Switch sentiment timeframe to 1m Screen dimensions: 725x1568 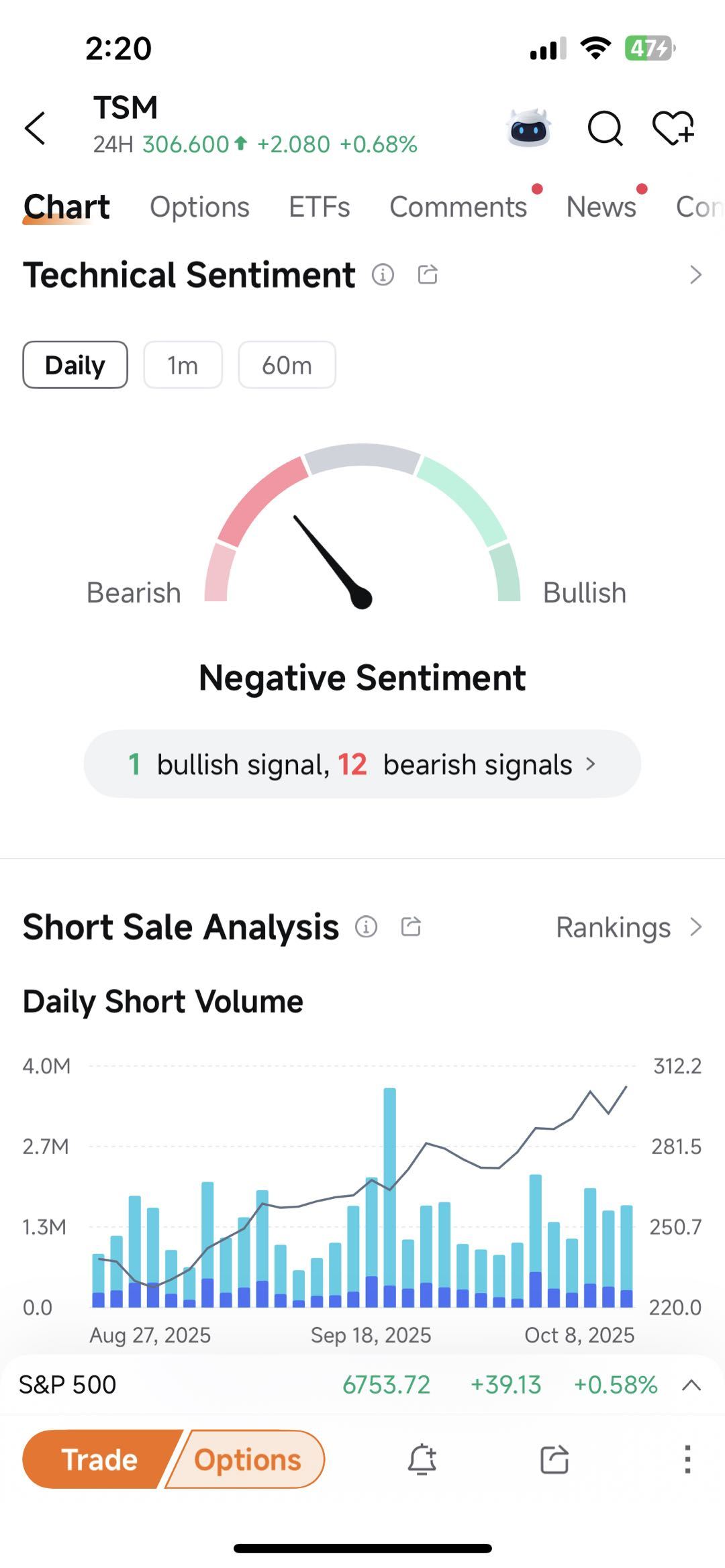183,365
